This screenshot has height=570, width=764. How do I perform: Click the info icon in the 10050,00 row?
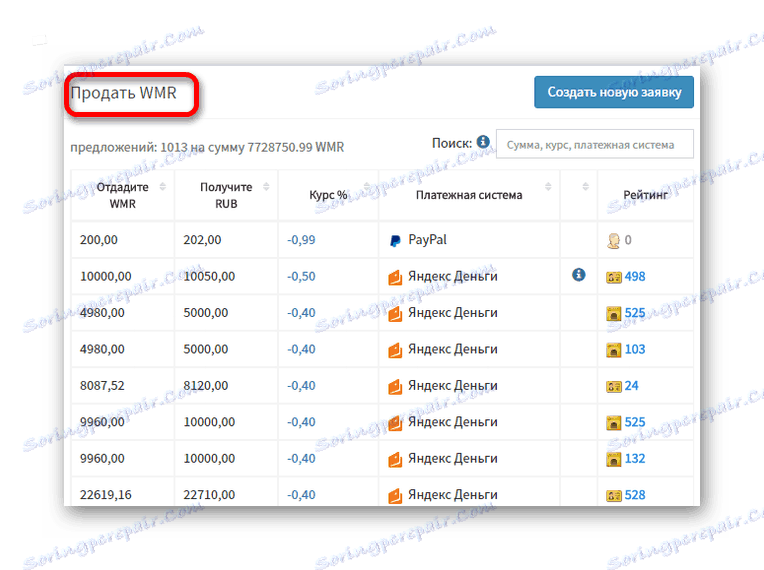tap(578, 275)
